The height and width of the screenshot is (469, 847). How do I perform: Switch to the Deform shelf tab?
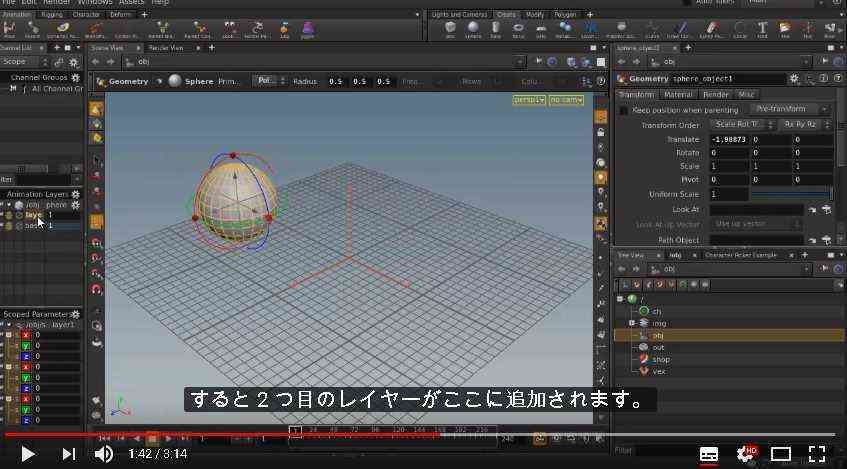[120, 15]
